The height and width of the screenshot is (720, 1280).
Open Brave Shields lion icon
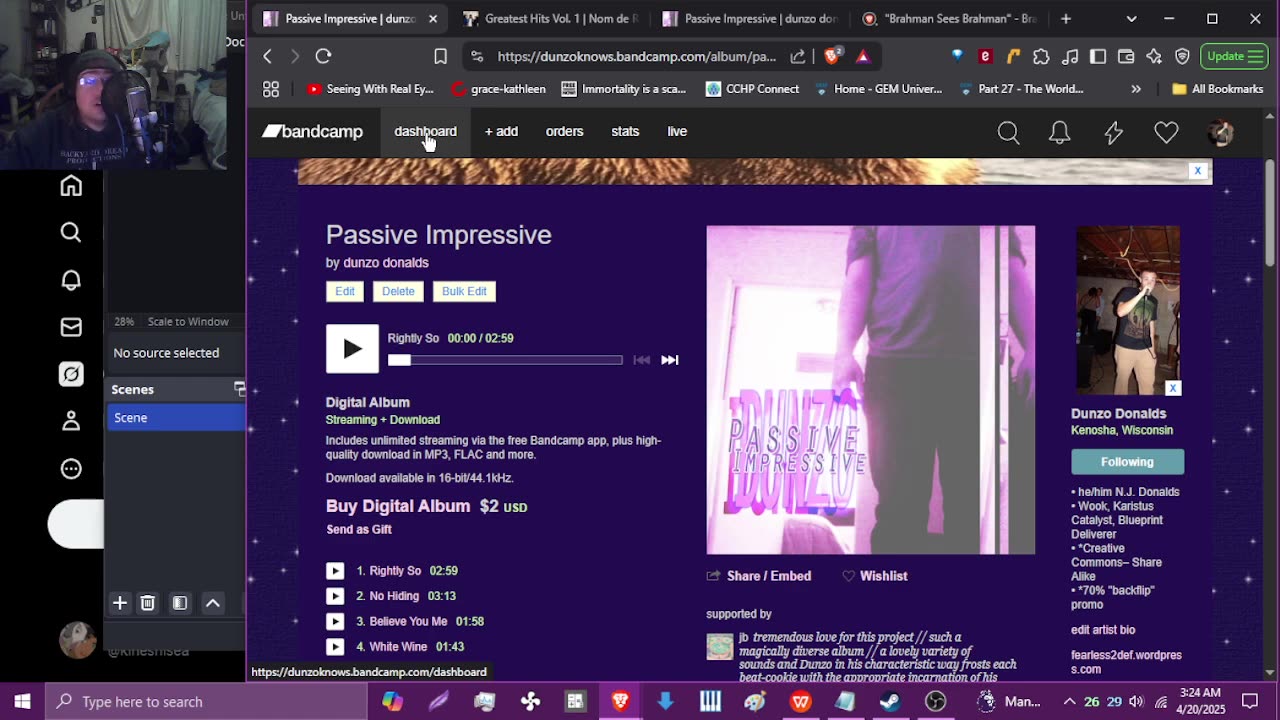[832, 56]
